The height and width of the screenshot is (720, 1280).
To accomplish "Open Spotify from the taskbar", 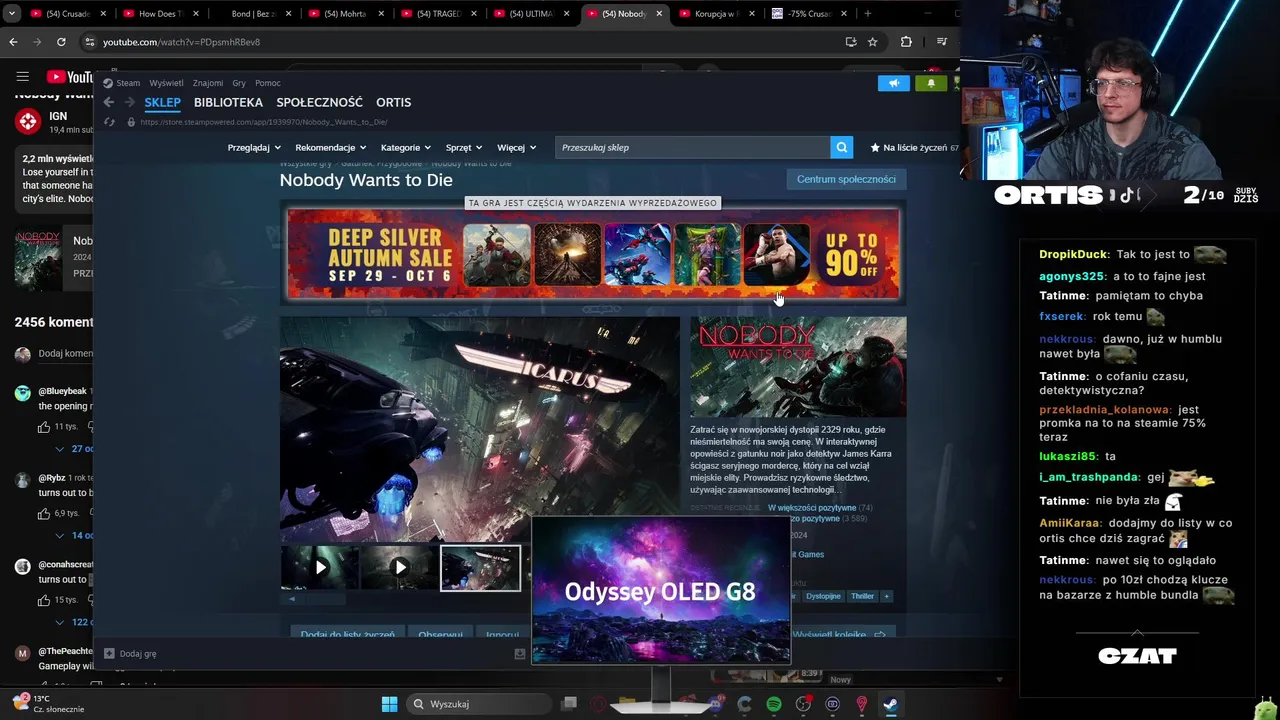I will point(774,704).
